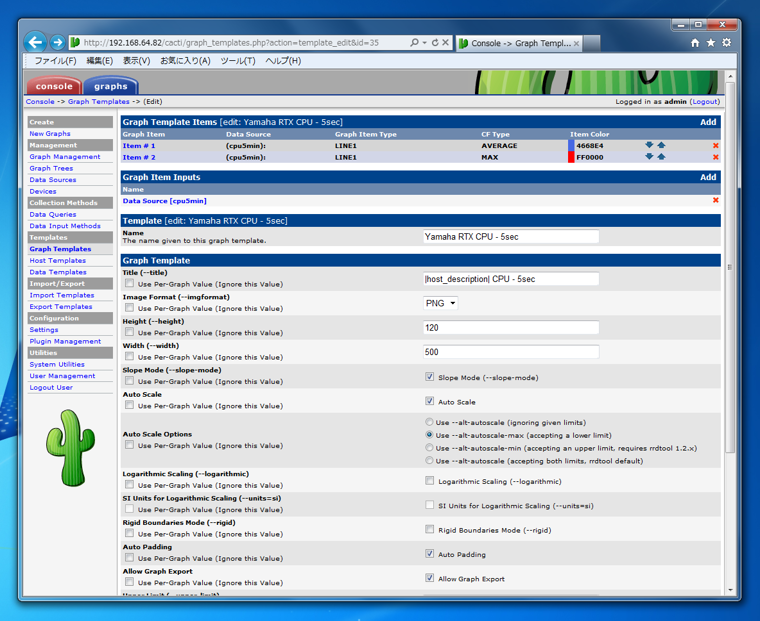Click the template Name input field
The image size is (760, 621).
pos(511,237)
